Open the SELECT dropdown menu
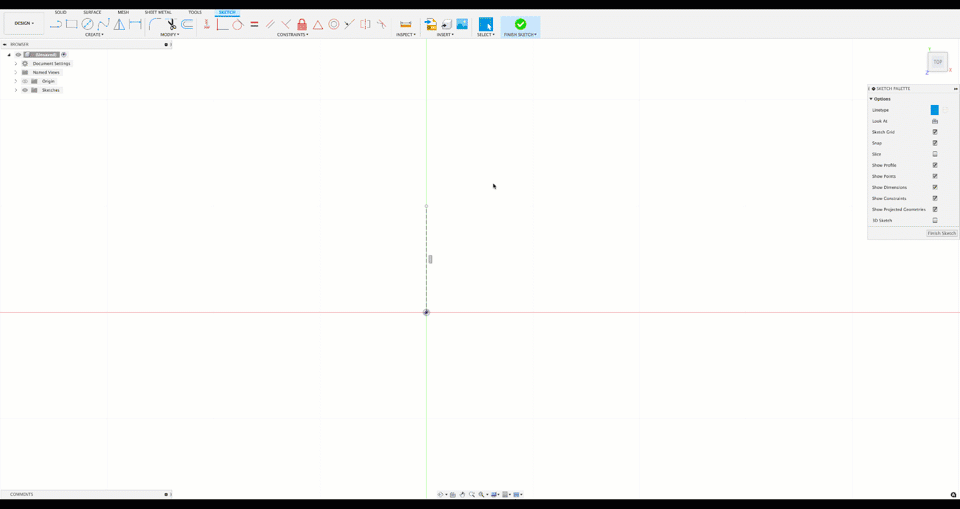Screen dimensions: 960x509 tap(486, 35)
